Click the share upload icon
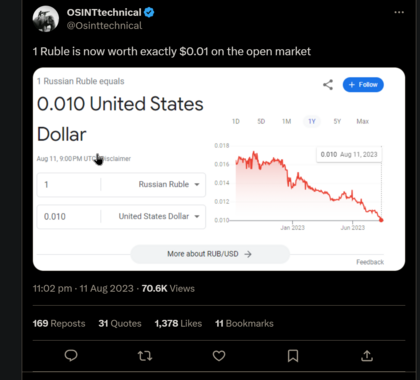This screenshot has height=380, width=420. 367,356
